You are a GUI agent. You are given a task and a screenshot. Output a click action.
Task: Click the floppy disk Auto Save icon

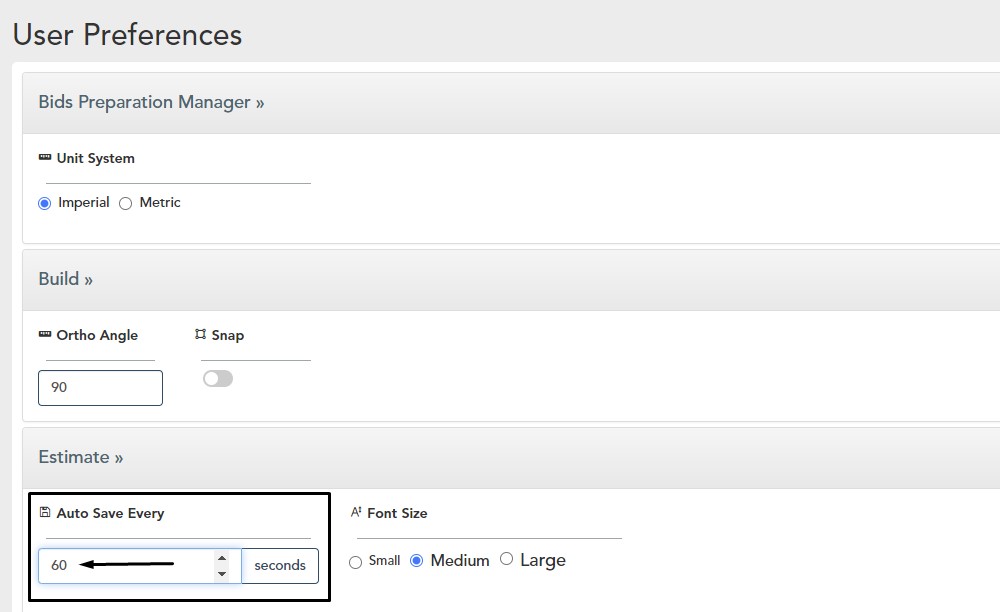coord(45,513)
